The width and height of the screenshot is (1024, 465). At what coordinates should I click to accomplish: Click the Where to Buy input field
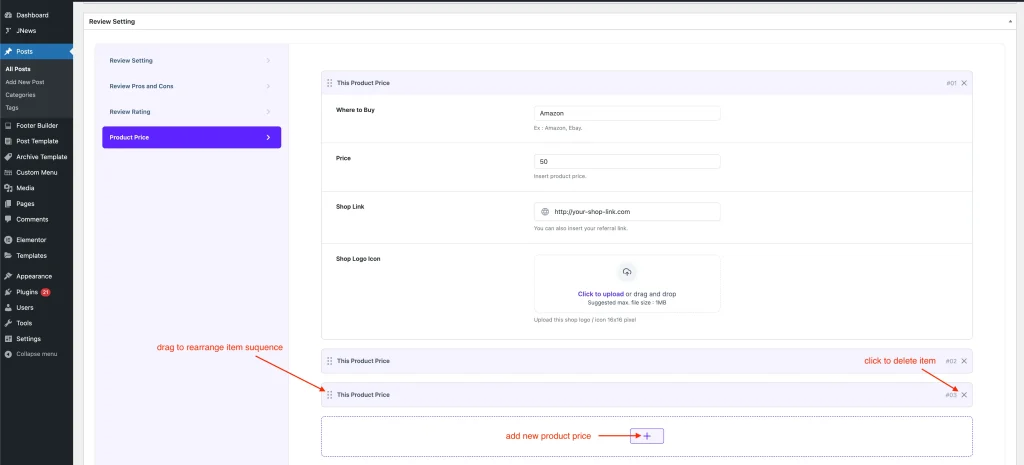coord(627,114)
